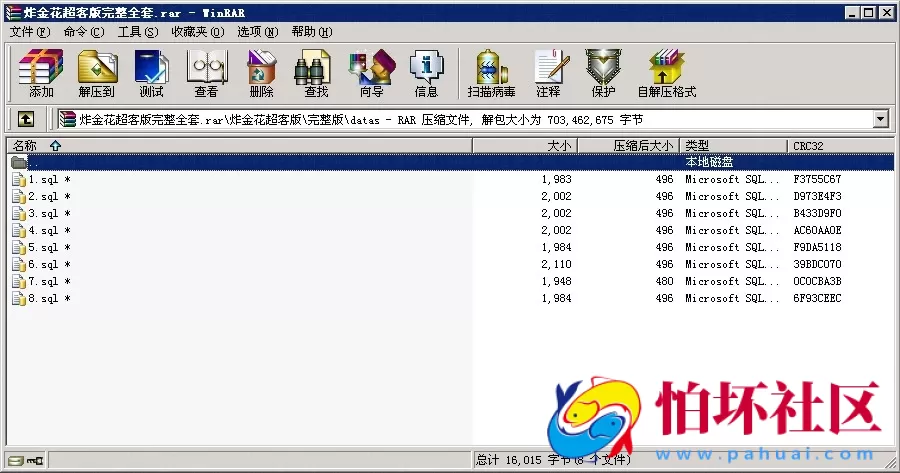Click the 扫描病毒 (Virus Scan) icon
The image size is (900, 473).
pos(491,73)
